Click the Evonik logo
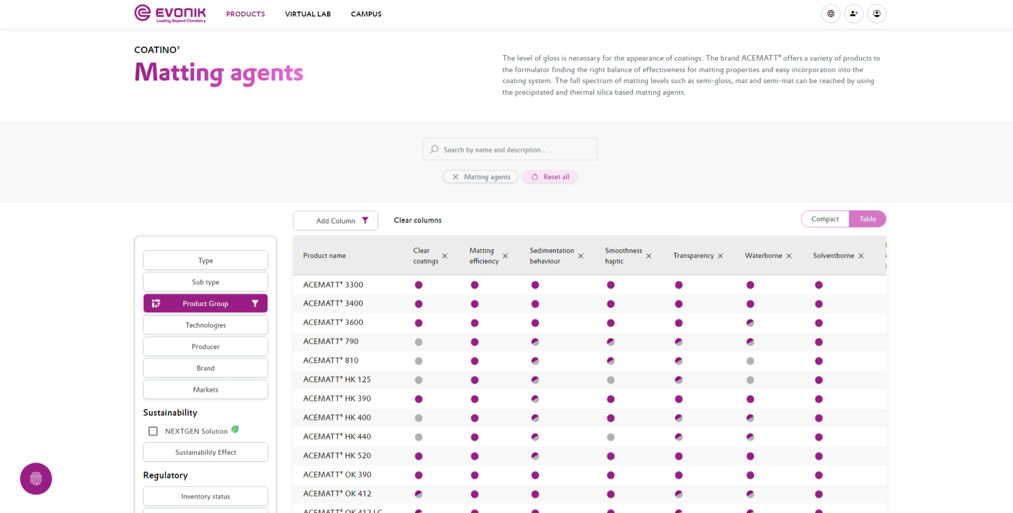1013x513 pixels. tap(170, 13)
